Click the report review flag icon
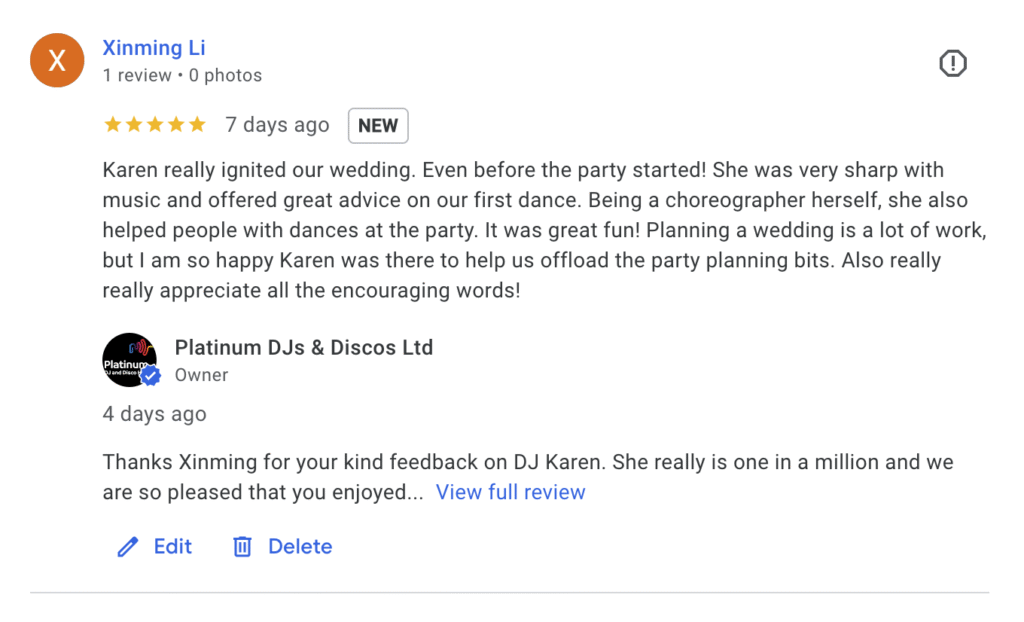Viewport: 1024px width, 622px height. coord(953,64)
